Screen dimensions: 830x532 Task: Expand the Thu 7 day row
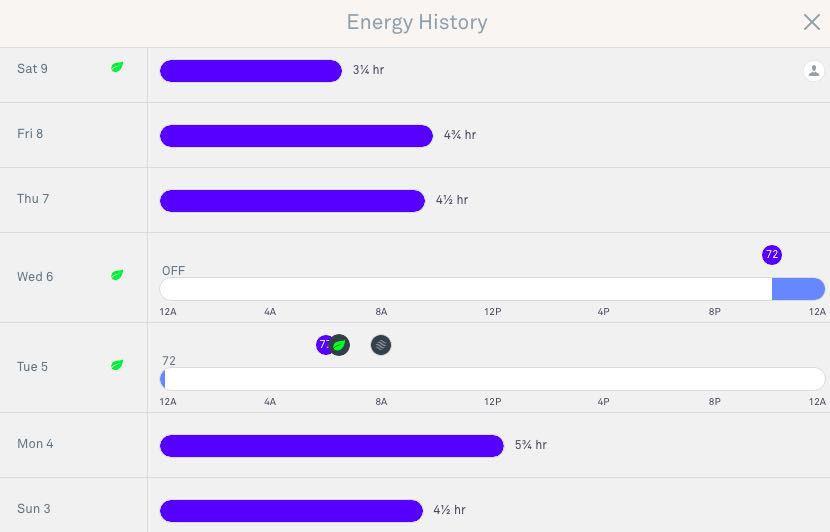[415, 200]
